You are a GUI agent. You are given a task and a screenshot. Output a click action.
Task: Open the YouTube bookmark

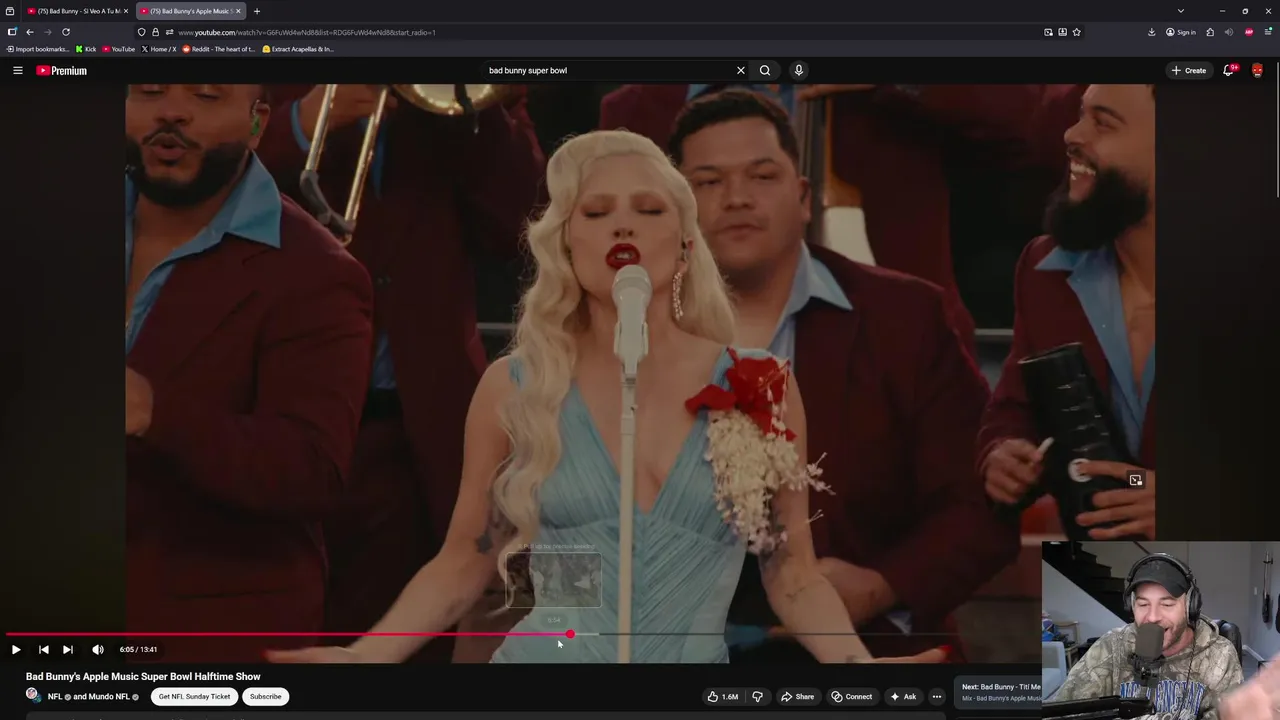(x=118, y=49)
